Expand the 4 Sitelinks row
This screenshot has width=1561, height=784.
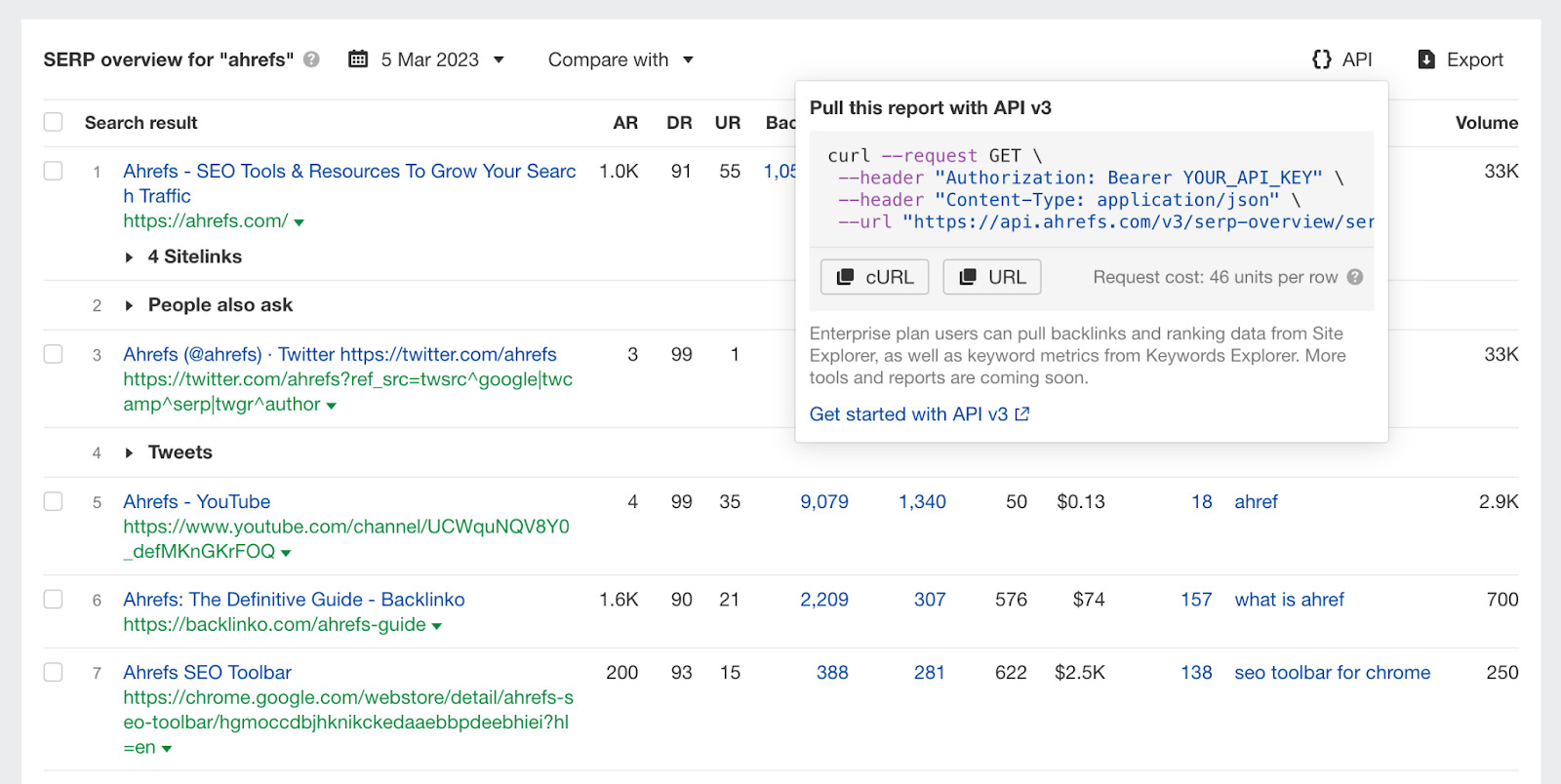pyautogui.click(x=129, y=257)
